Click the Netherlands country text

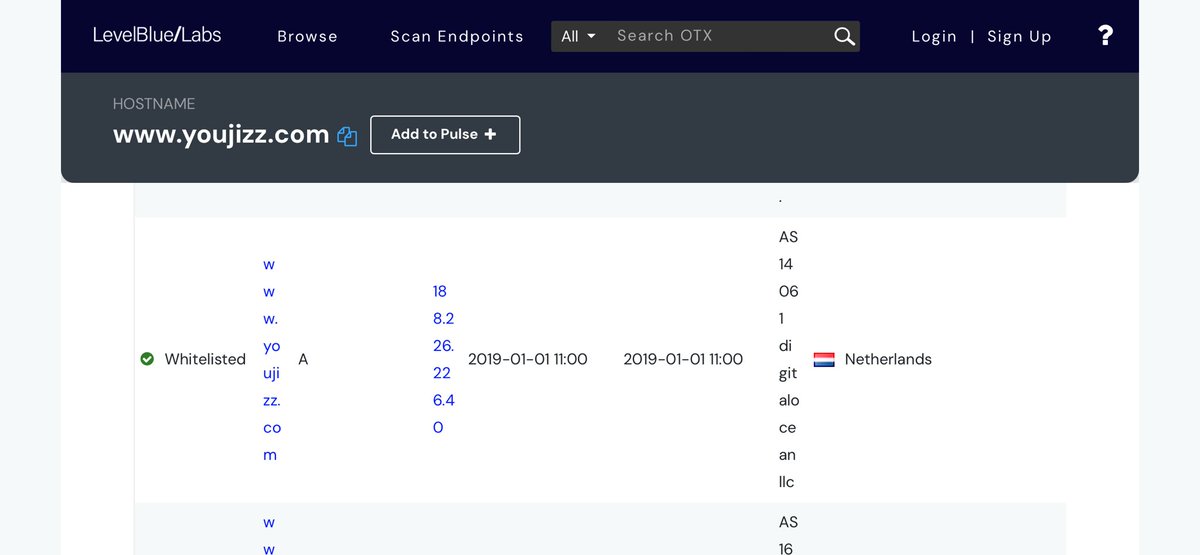(888, 359)
